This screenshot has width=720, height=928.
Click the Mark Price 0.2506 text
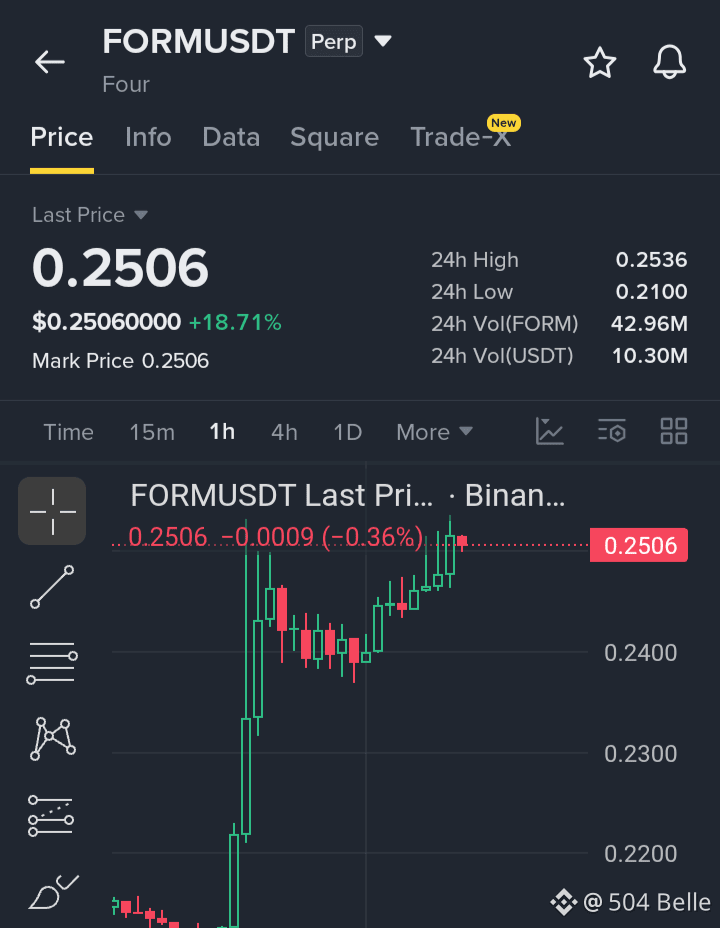pos(121,361)
